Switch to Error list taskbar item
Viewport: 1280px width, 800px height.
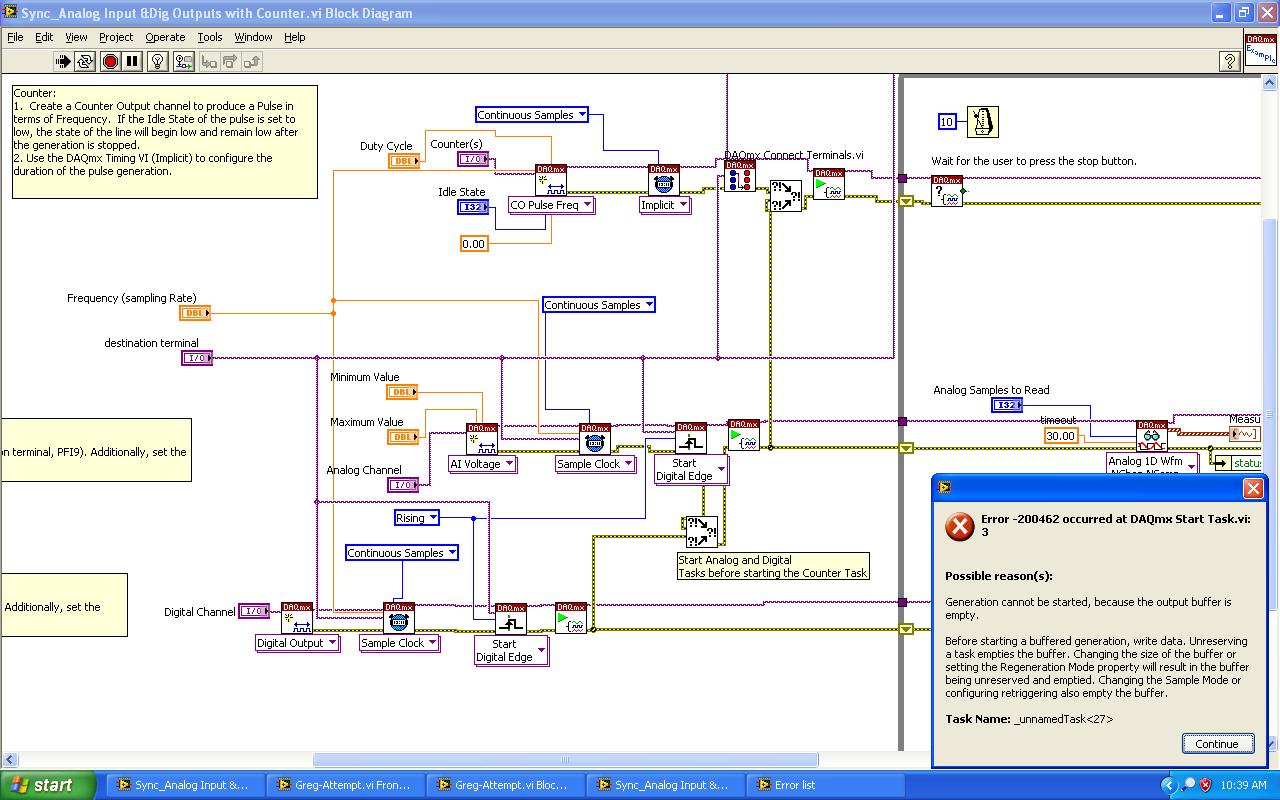pyautogui.click(x=825, y=785)
